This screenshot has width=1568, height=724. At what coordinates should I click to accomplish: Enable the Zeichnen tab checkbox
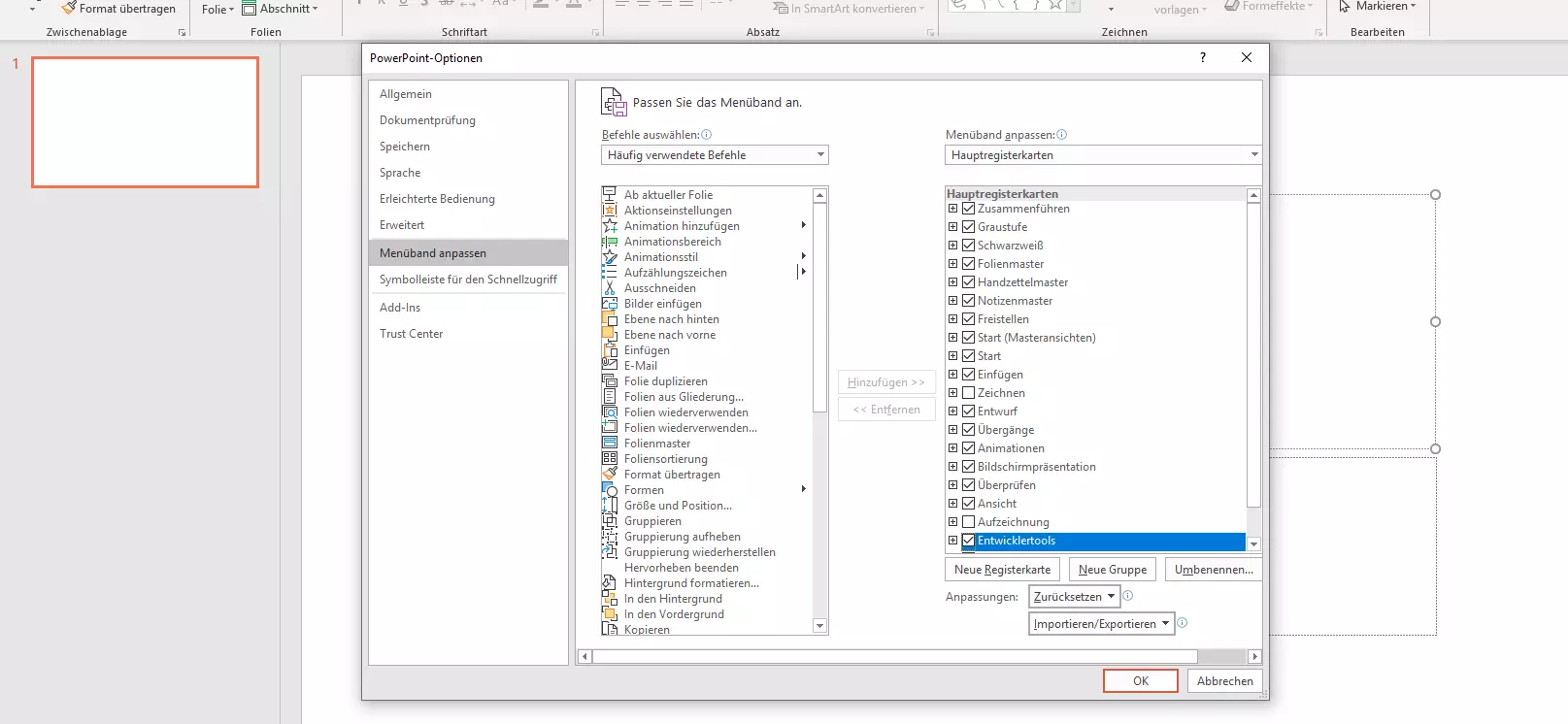click(x=968, y=392)
